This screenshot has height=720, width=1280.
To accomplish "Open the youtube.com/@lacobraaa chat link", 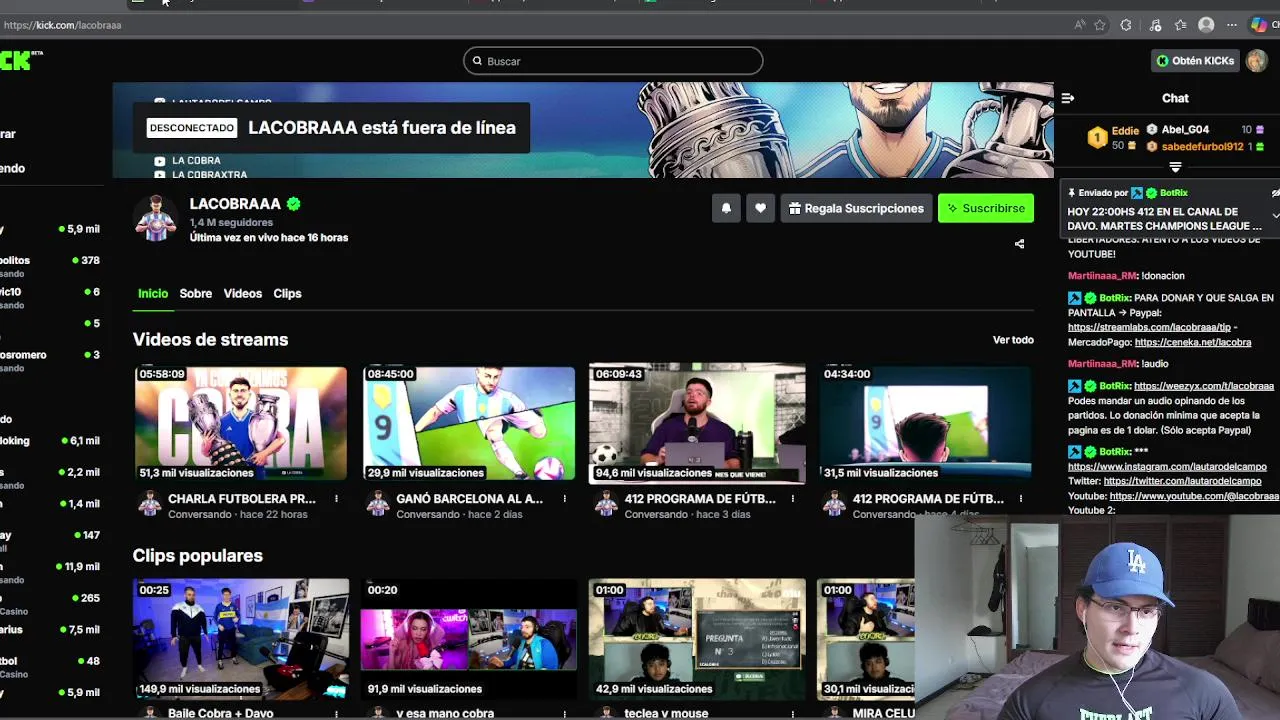I will pos(1194,496).
